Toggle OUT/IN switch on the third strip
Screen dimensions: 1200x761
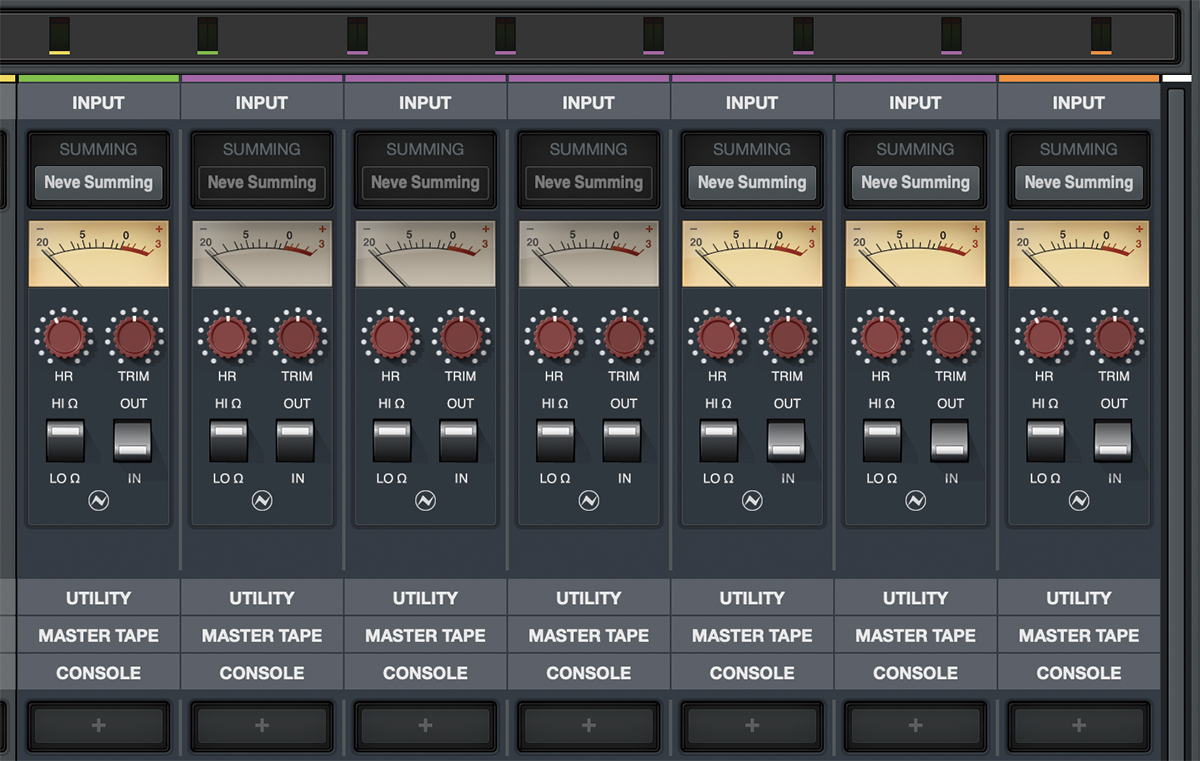[460, 441]
